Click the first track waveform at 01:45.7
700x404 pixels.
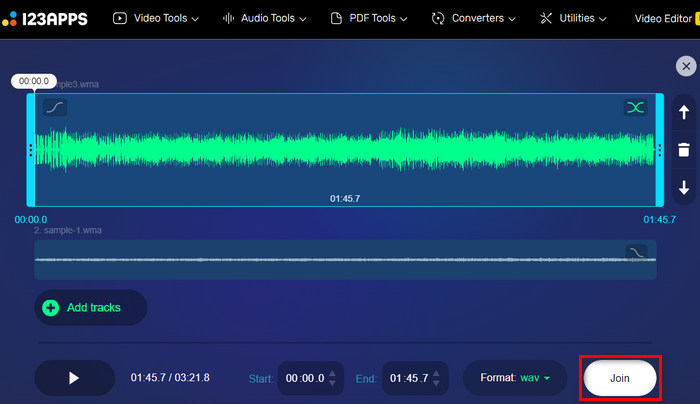345,150
